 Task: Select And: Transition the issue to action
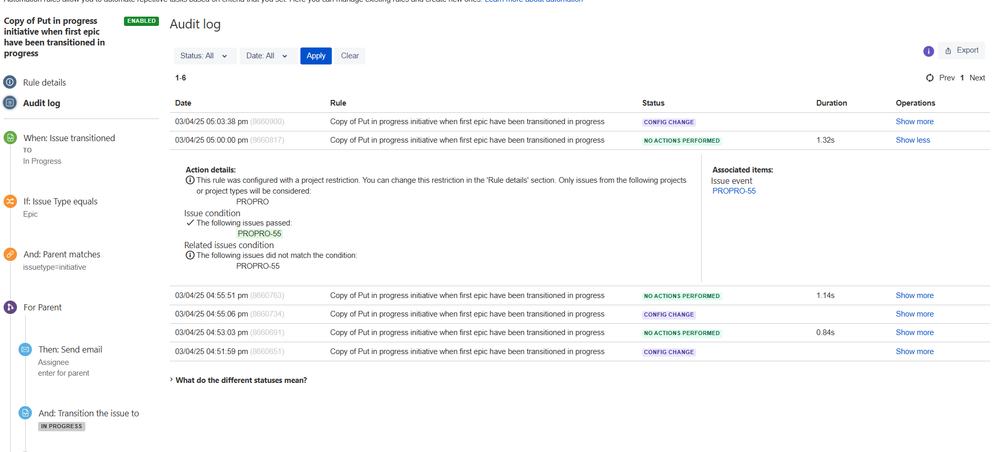click(89, 414)
